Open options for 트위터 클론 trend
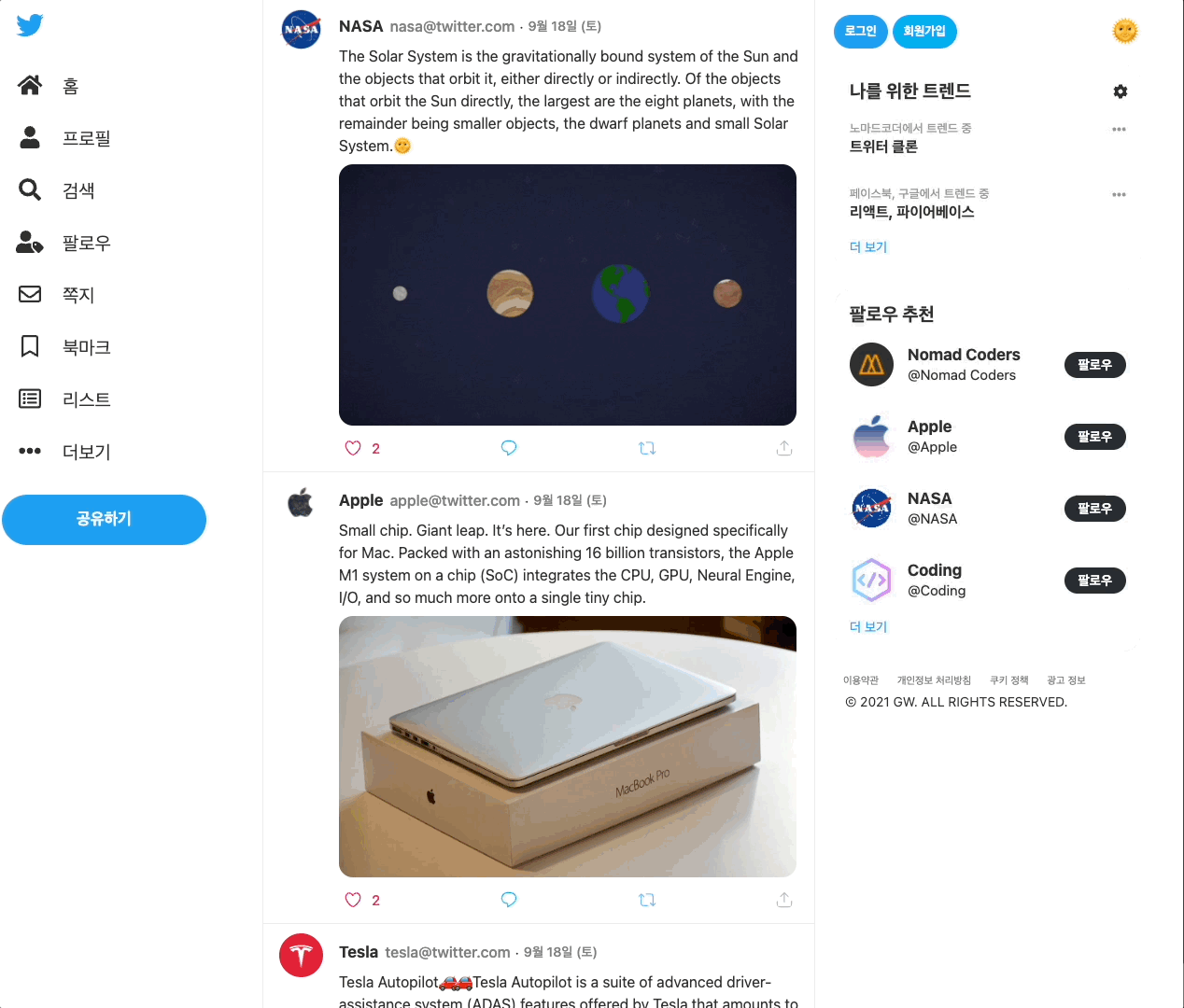This screenshot has height=1008, width=1184. (x=1119, y=130)
